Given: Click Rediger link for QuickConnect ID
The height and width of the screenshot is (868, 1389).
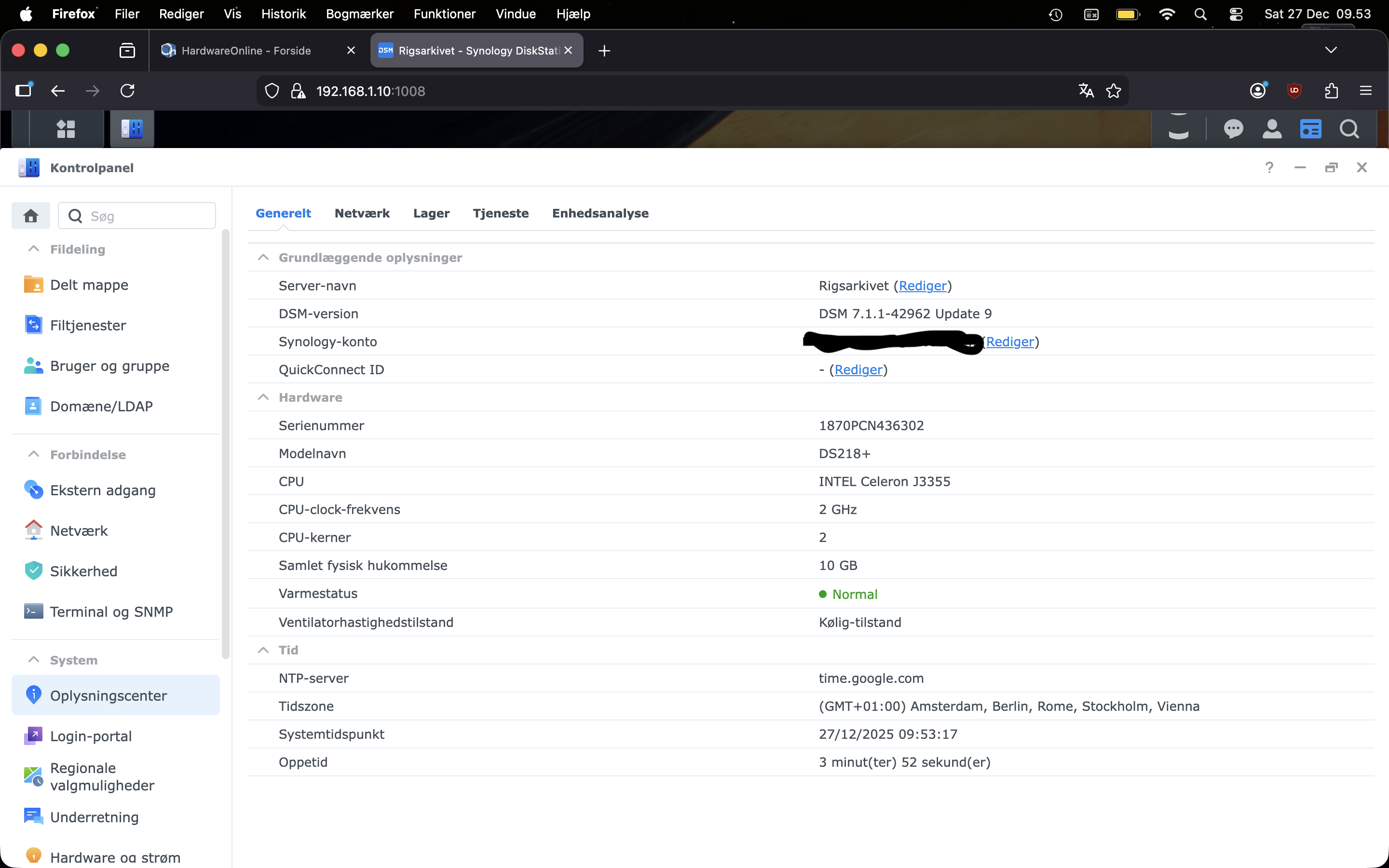Looking at the screenshot, I should click(x=858, y=370).
